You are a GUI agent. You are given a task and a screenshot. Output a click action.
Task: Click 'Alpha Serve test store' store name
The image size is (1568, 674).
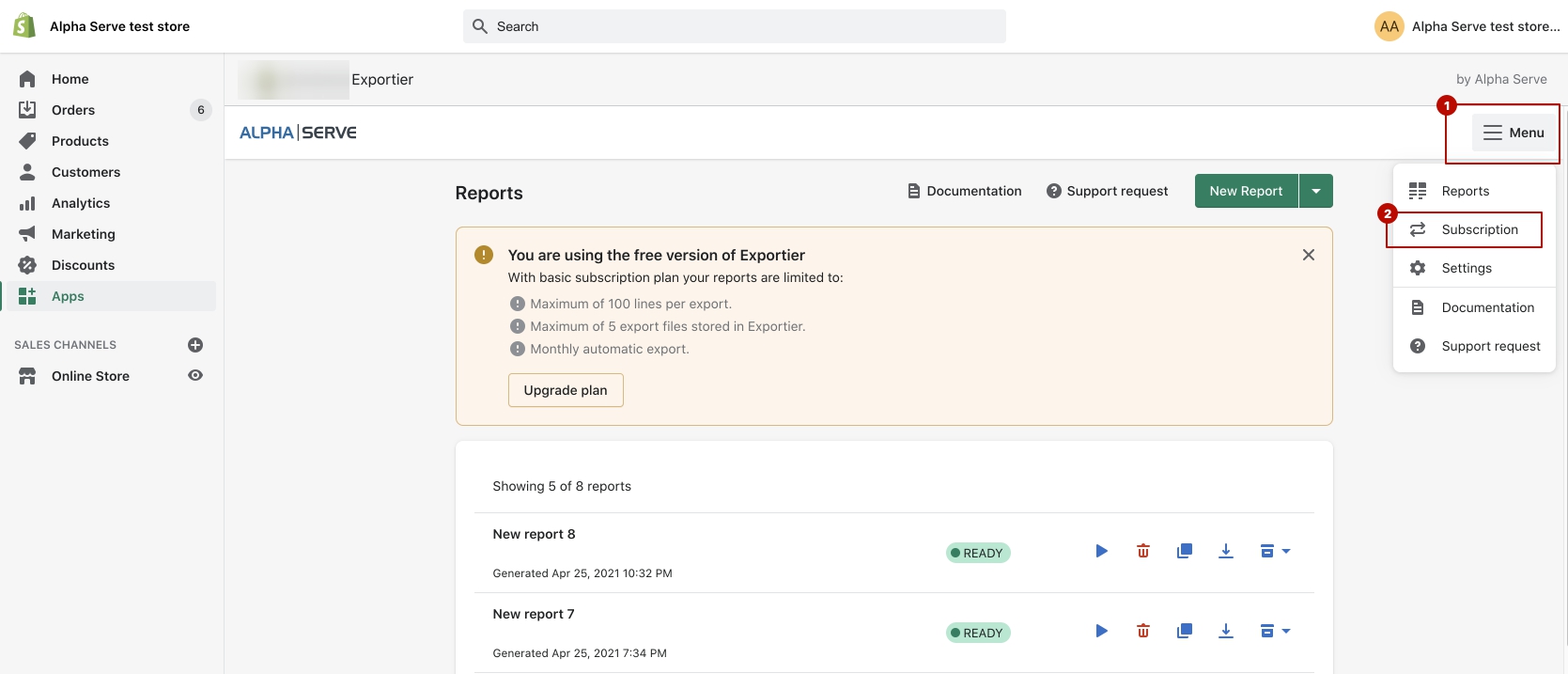[119, 26]
